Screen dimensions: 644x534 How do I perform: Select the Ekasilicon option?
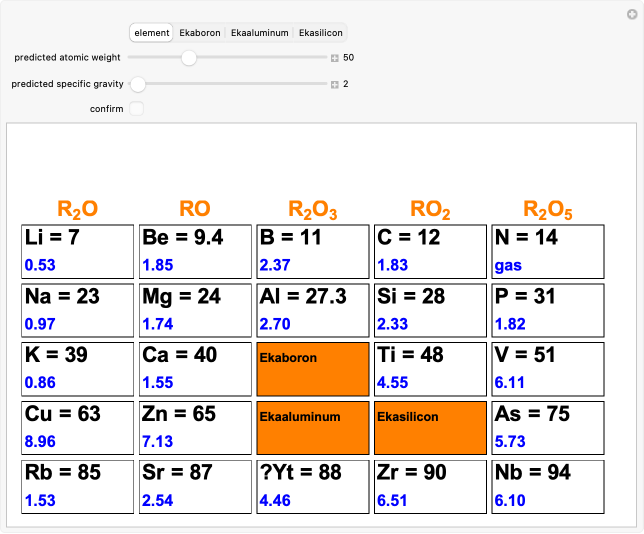tap(320, 33)
